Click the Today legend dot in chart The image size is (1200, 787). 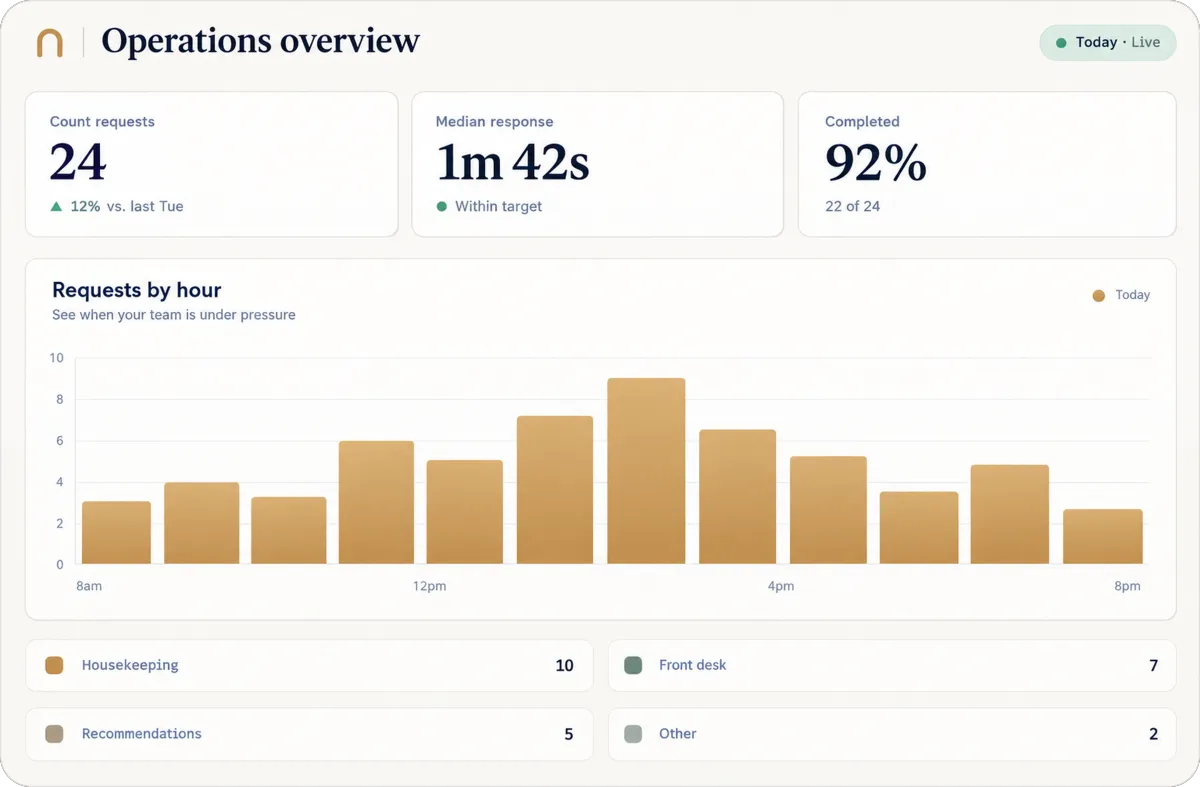point(1099,295)
